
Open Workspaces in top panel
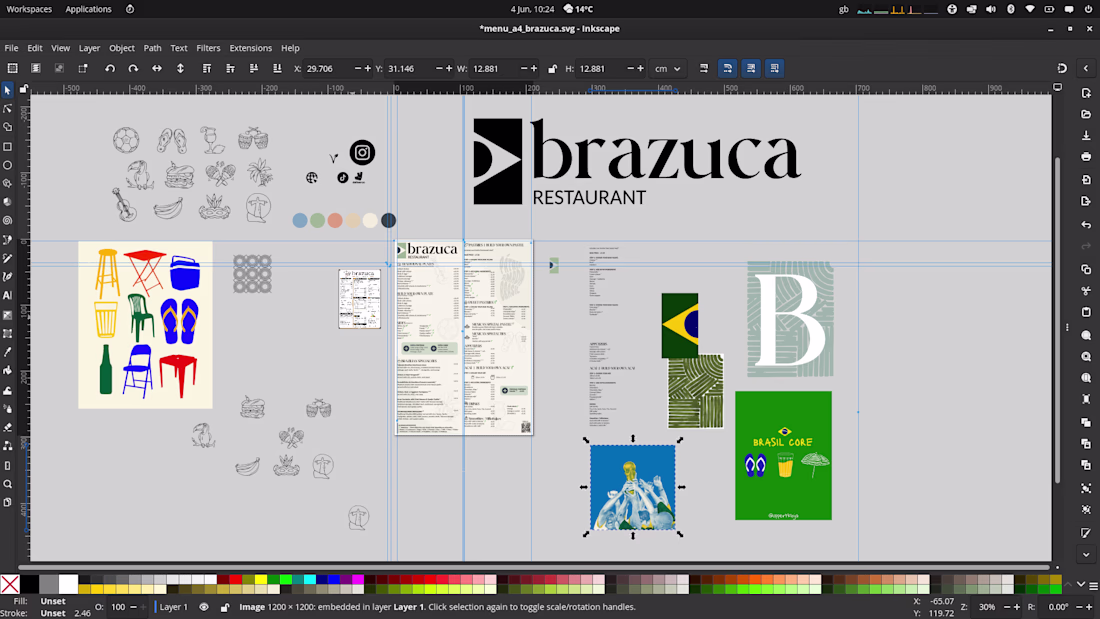[x=29, y=9]
